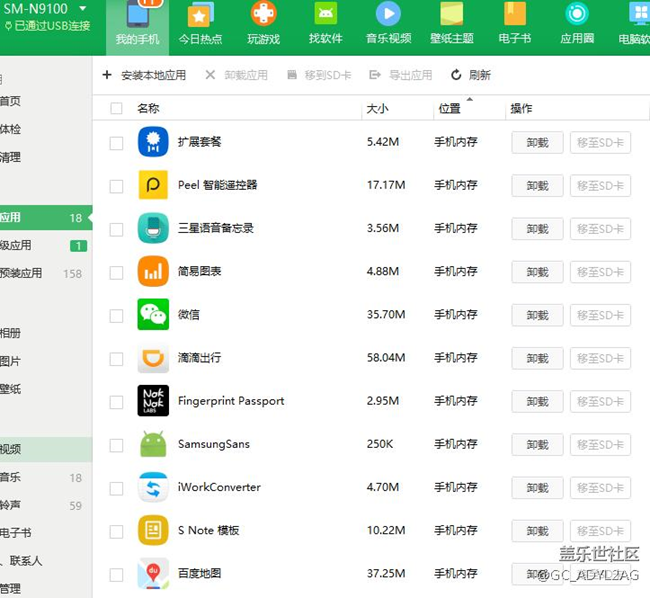Toggle the select-all checkbox in header
This screenshot has height=598, width=650.
(x=117, y=109)
